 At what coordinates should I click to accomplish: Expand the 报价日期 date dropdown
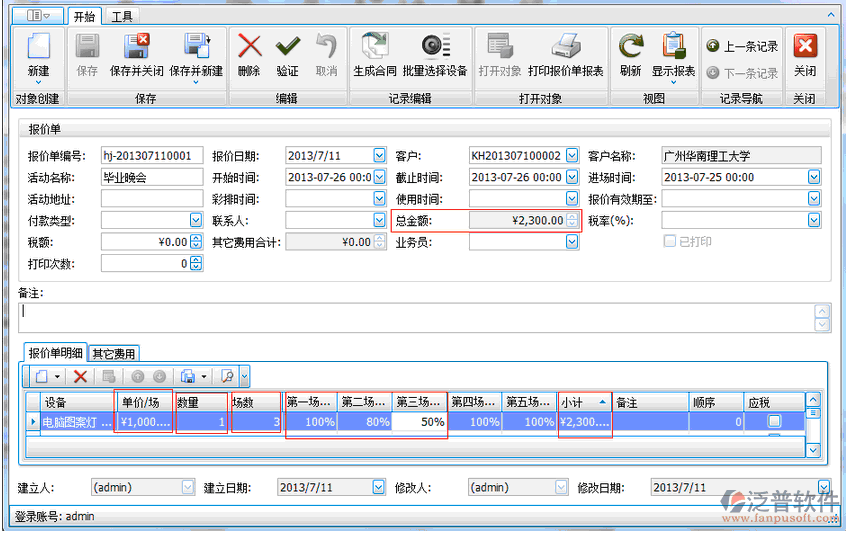(x=379, y=156)
